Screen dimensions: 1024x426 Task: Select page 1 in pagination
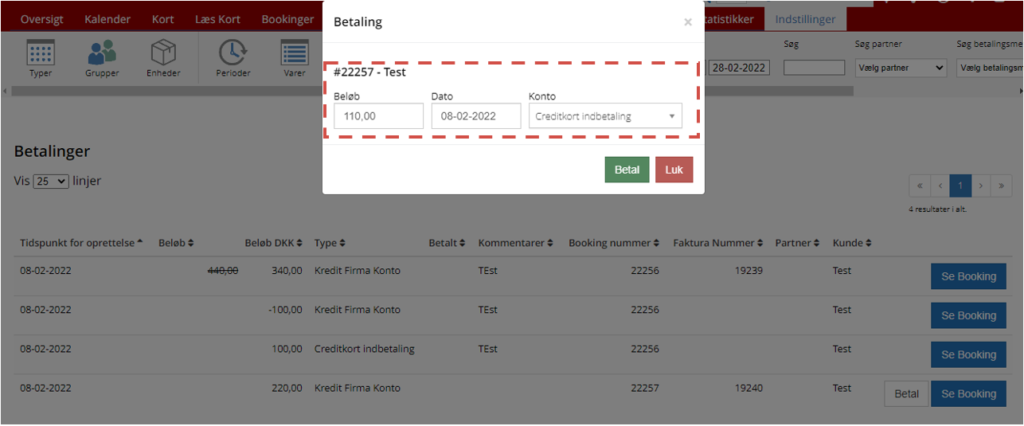960,186
